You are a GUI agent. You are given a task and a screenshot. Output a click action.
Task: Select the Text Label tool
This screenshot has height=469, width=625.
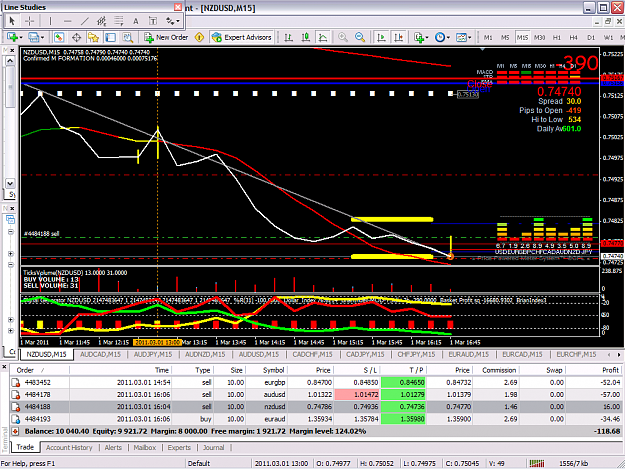coord(153,21)
